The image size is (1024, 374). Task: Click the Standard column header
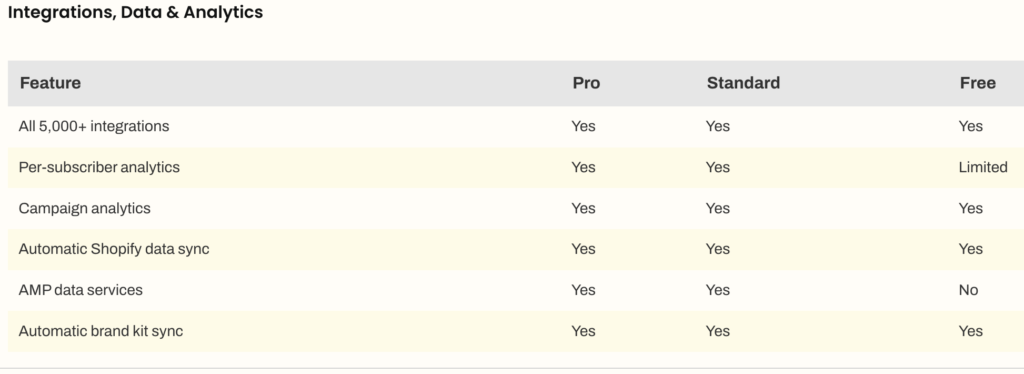pos(743,83)
